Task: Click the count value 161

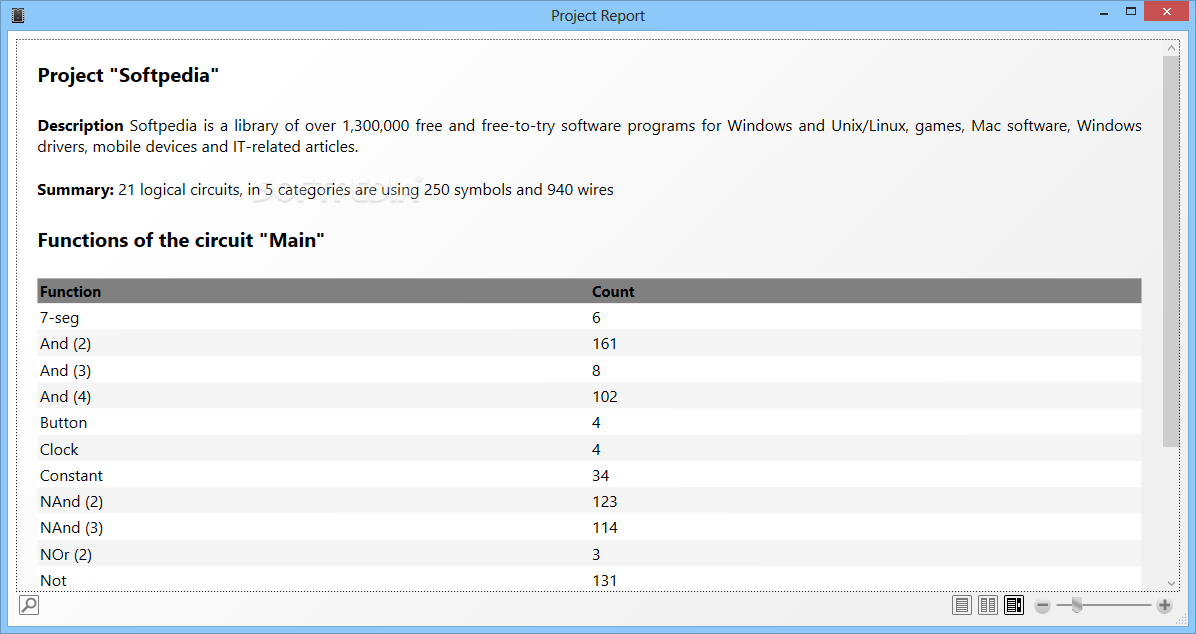Action: [604, 343]
